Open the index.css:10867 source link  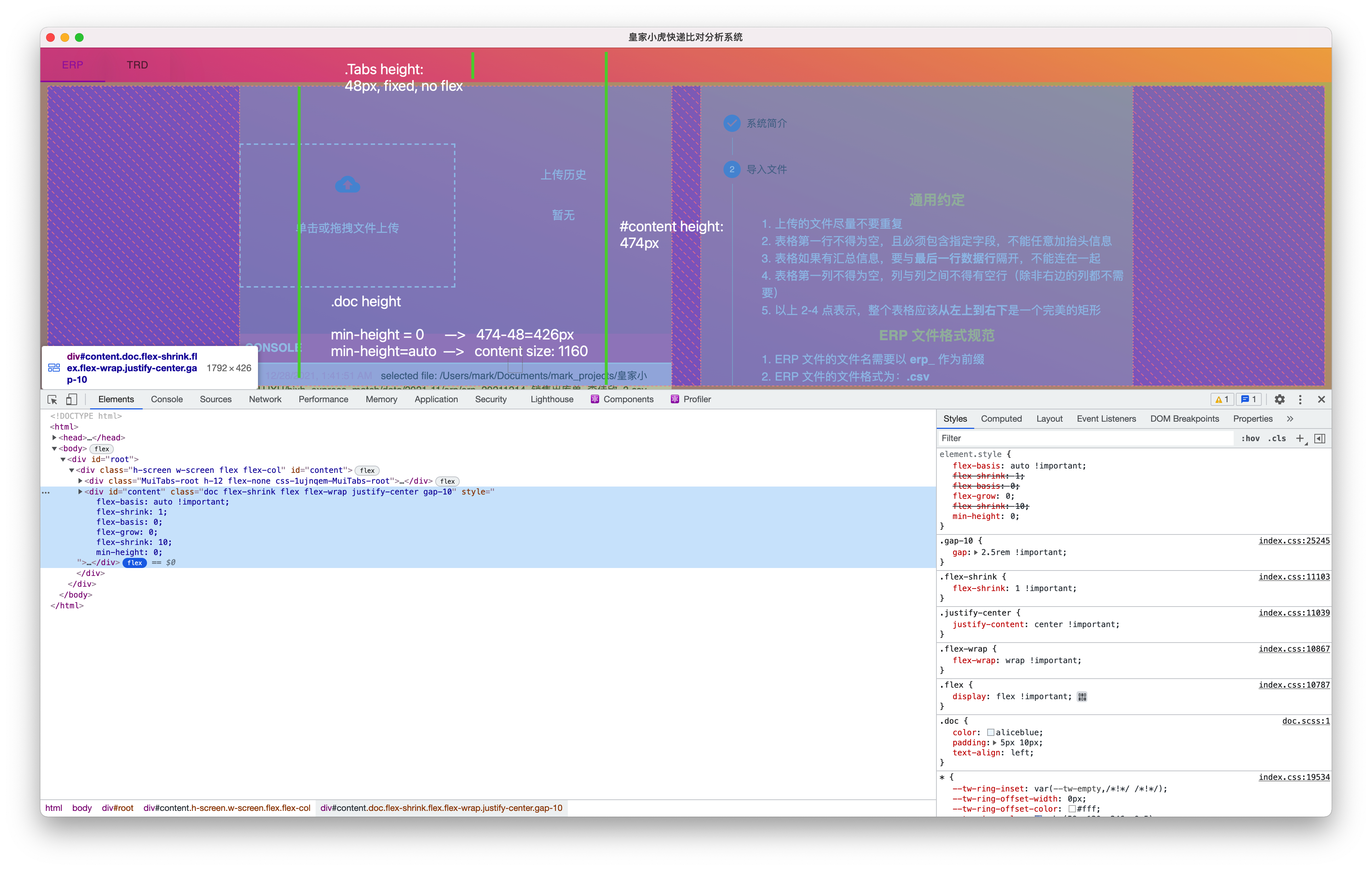(x=1294, y=649)
